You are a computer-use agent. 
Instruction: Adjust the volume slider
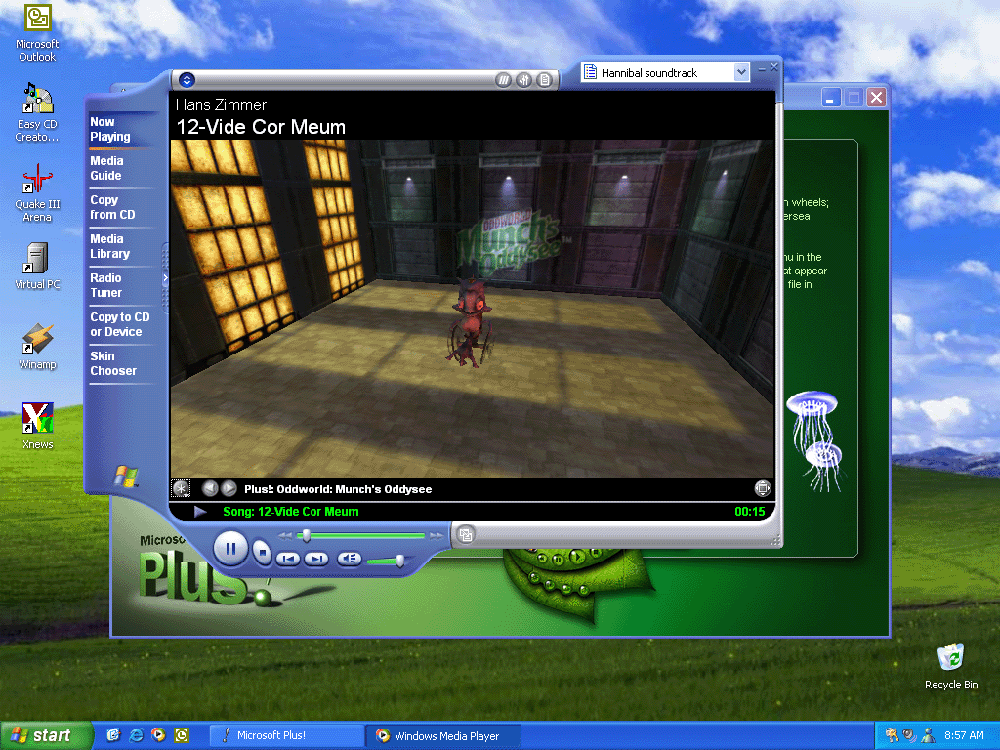pos(399,561)
